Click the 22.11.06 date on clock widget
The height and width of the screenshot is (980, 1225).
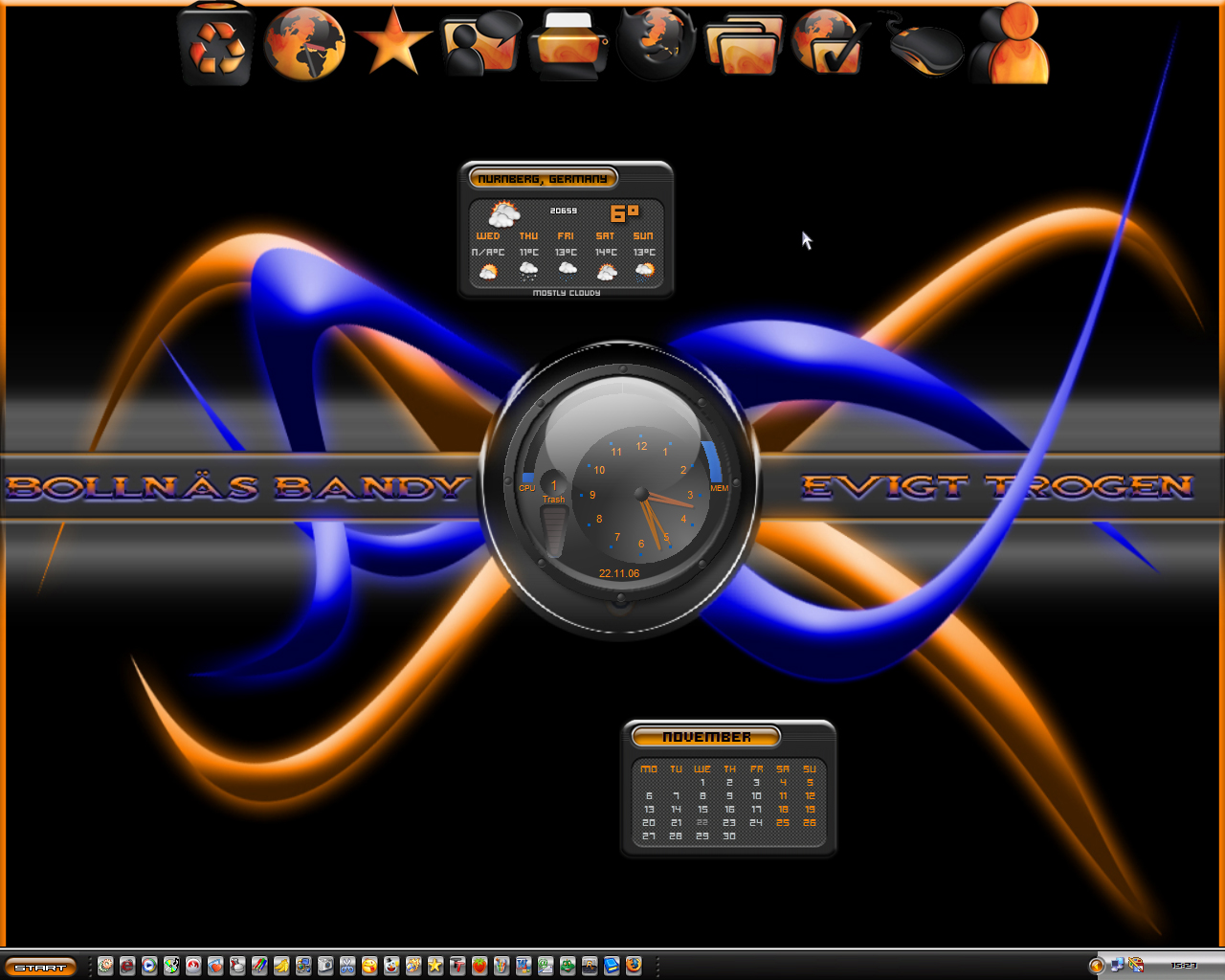[619, 573]
